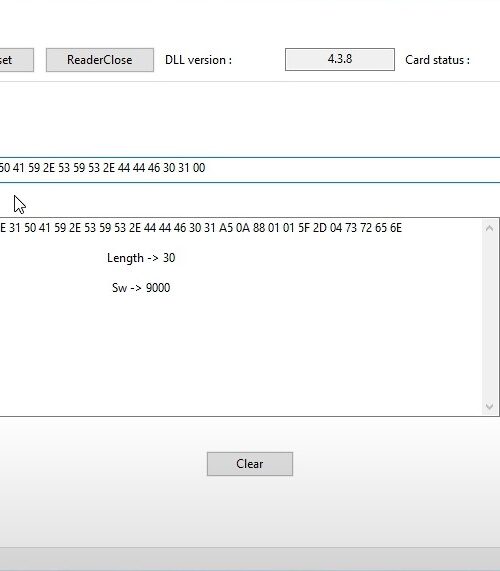Click the response box scroll down arrow
The width and height of the screenshot is (500, 571).
pyautogui.click(x=489, y=406)
